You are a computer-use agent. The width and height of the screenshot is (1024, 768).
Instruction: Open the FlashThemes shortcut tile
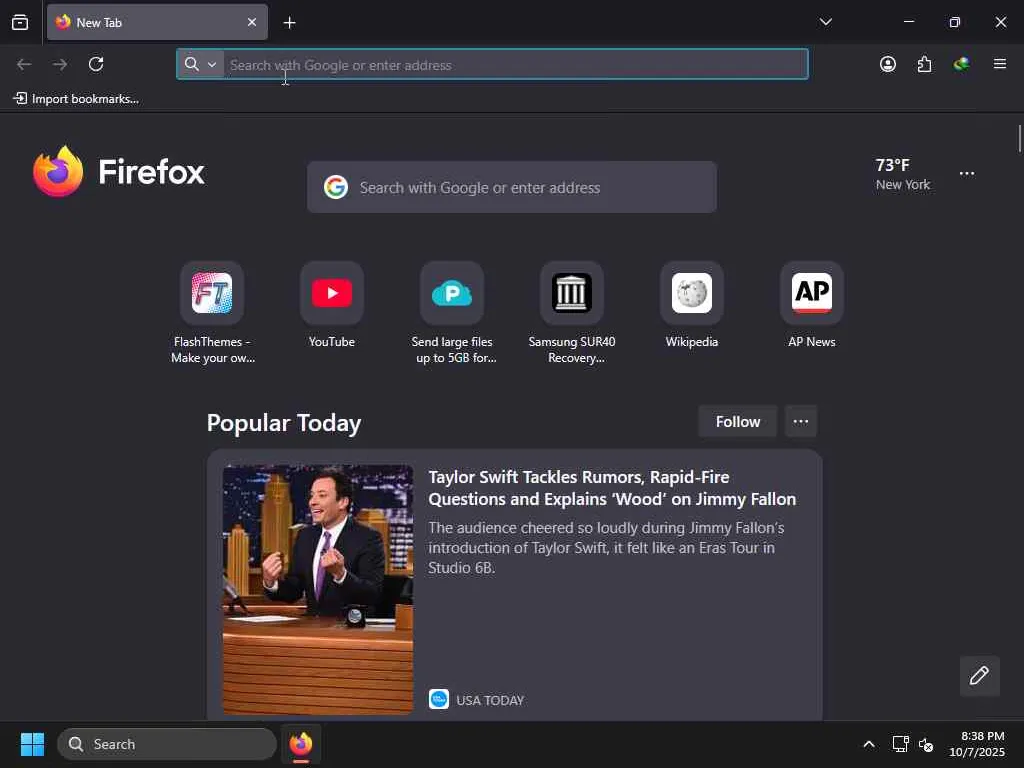(x=212, y=293)
